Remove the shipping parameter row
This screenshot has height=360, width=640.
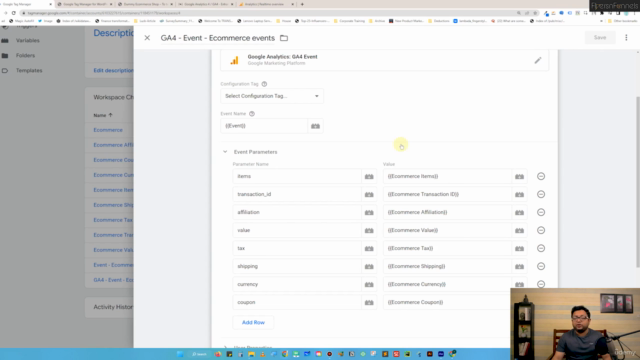coord(541,266)
